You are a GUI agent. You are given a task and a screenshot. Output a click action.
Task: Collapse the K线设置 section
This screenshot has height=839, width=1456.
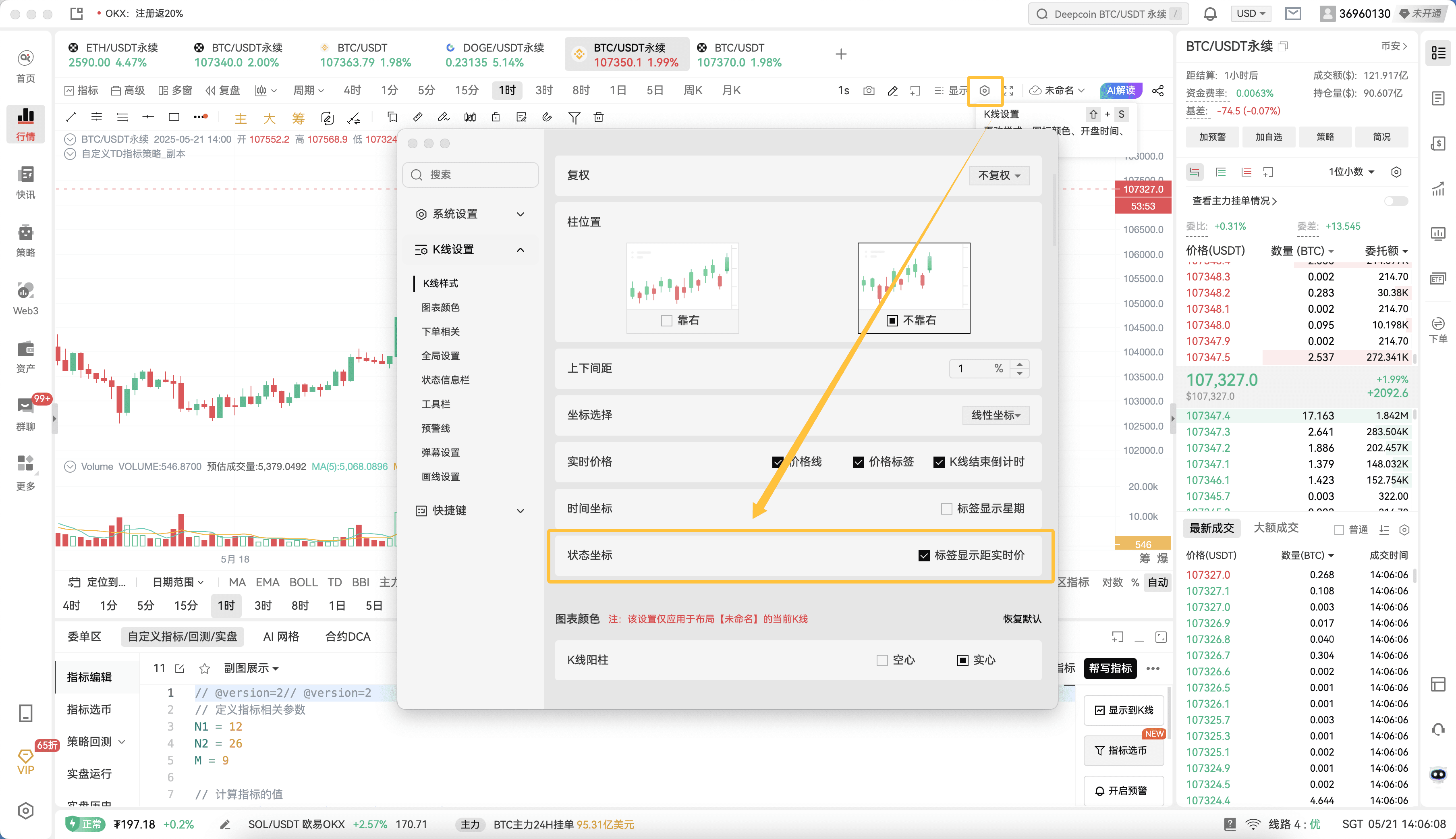(x=470, y=249)
